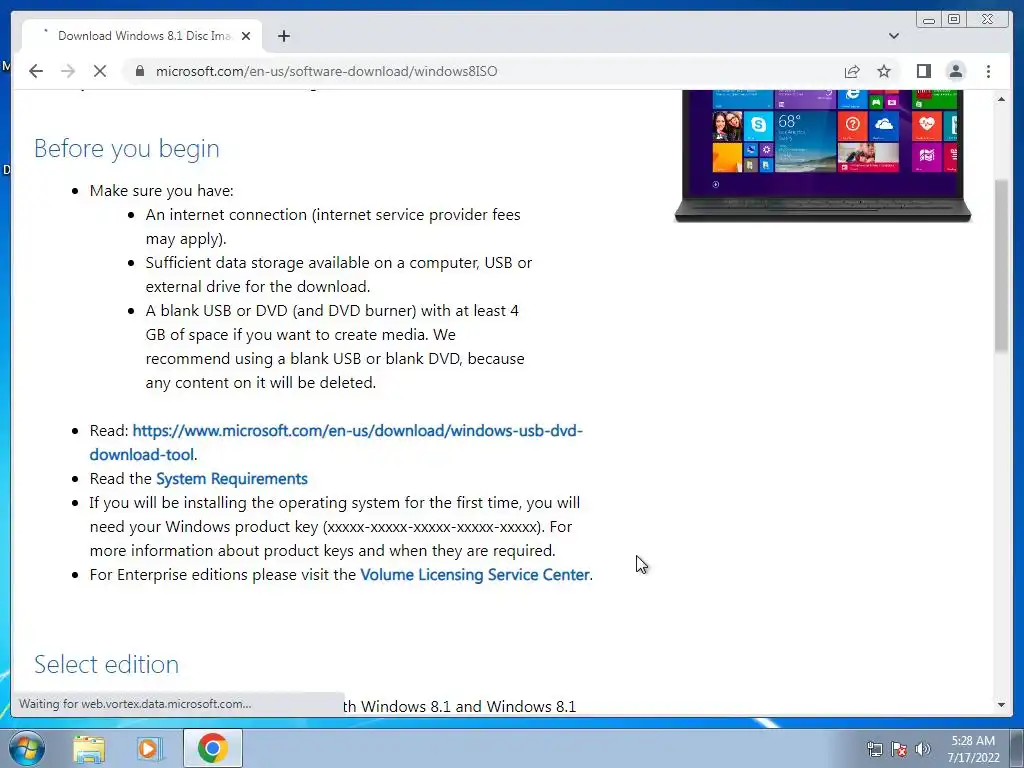View site security lock information

click(x=139, y=71)
